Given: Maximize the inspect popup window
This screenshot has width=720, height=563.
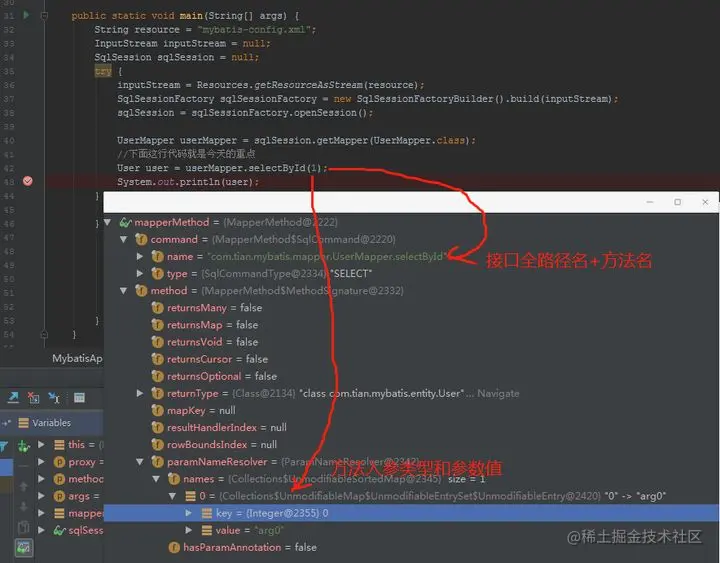Looking at the screenshot, I should [x=677, y=202].
